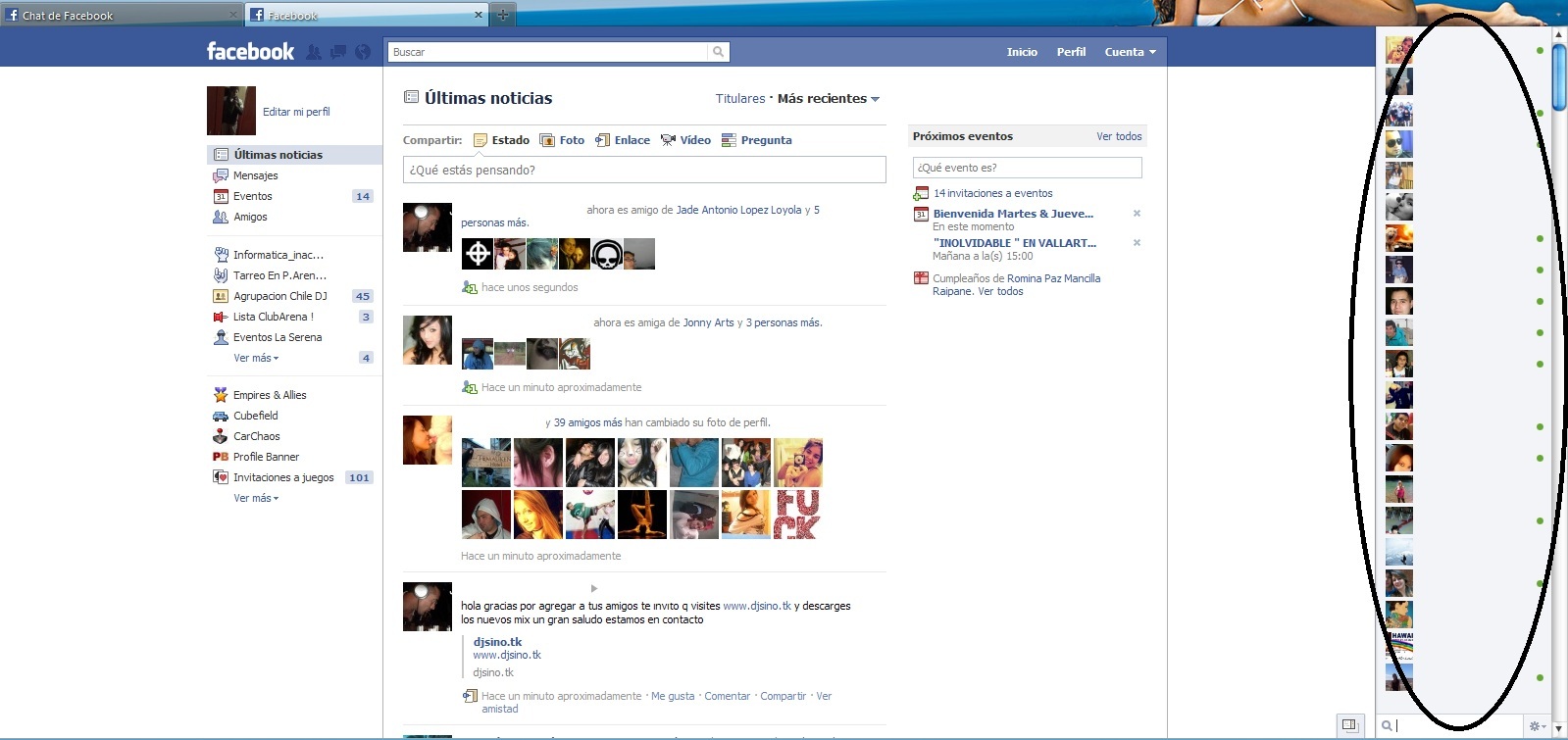Open the friend requests icon in header
The width and height of the screenshot is (1568, 740).
click(x=314, y=52)
